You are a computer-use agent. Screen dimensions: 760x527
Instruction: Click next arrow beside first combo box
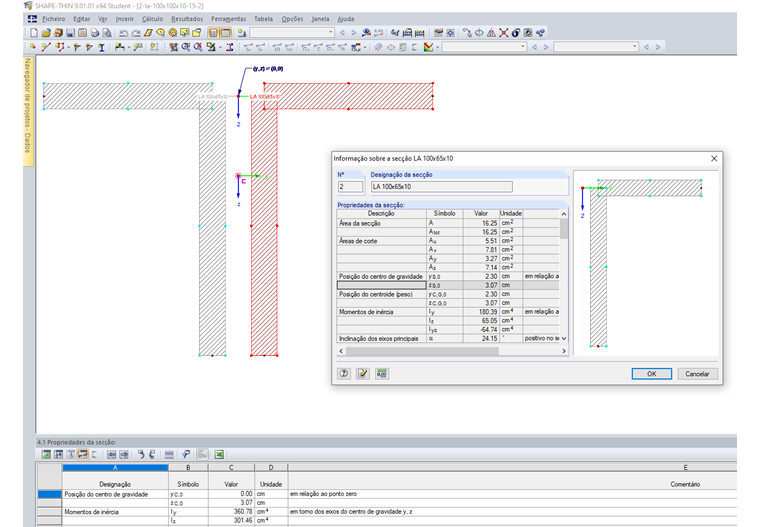(354, 33)
